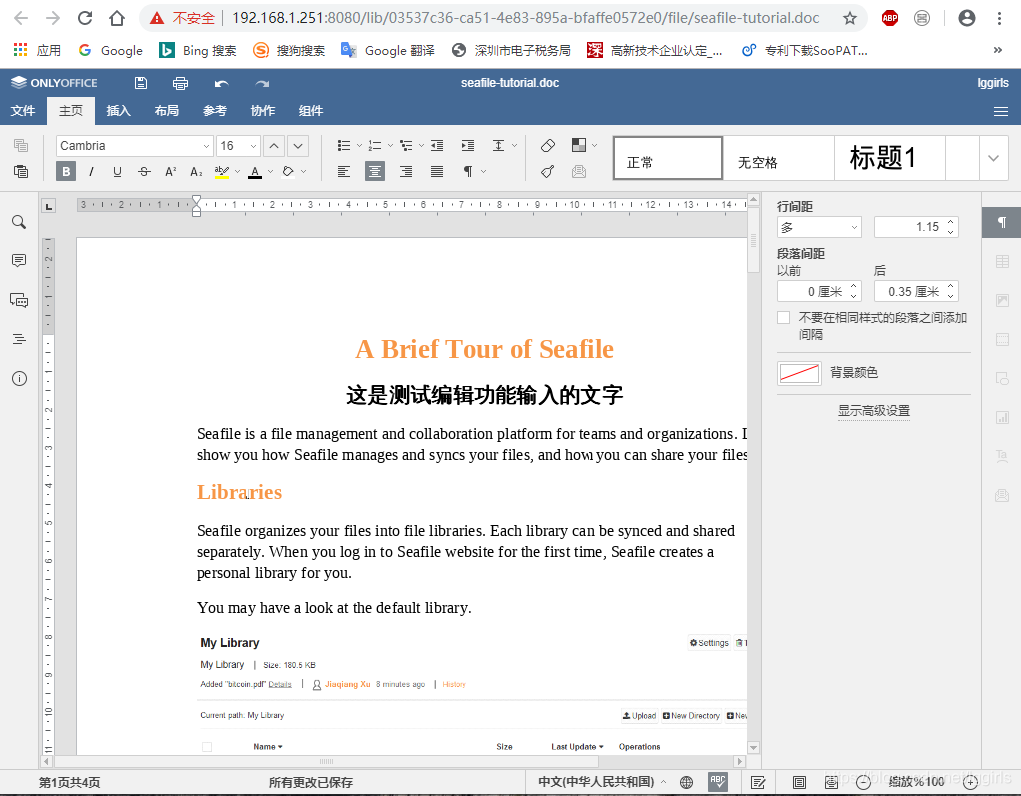The image size is (1021, 796).
Task: Toggle underline formatting
Action: (117, 171)
